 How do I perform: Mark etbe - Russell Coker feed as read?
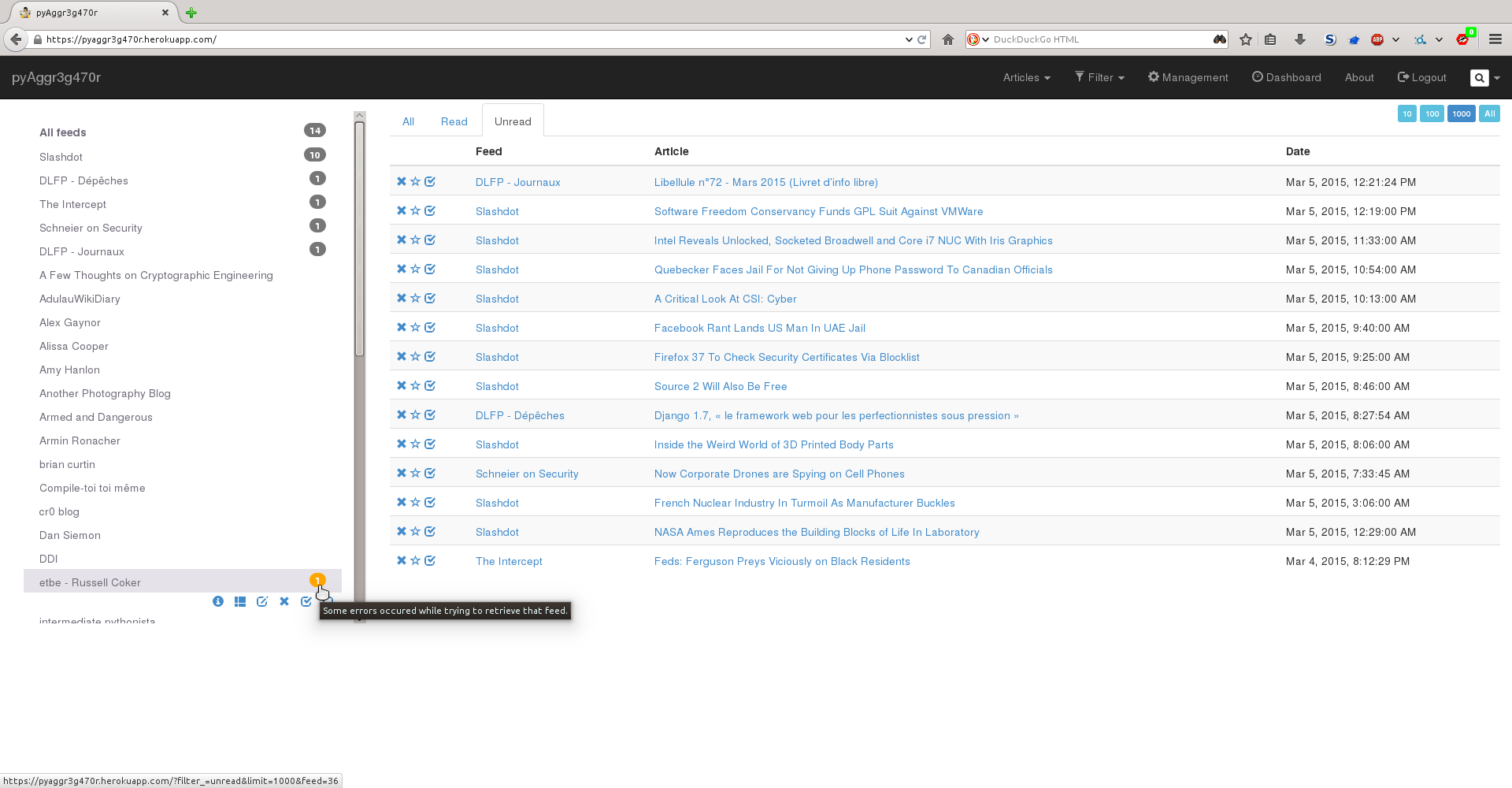(306, 601)
